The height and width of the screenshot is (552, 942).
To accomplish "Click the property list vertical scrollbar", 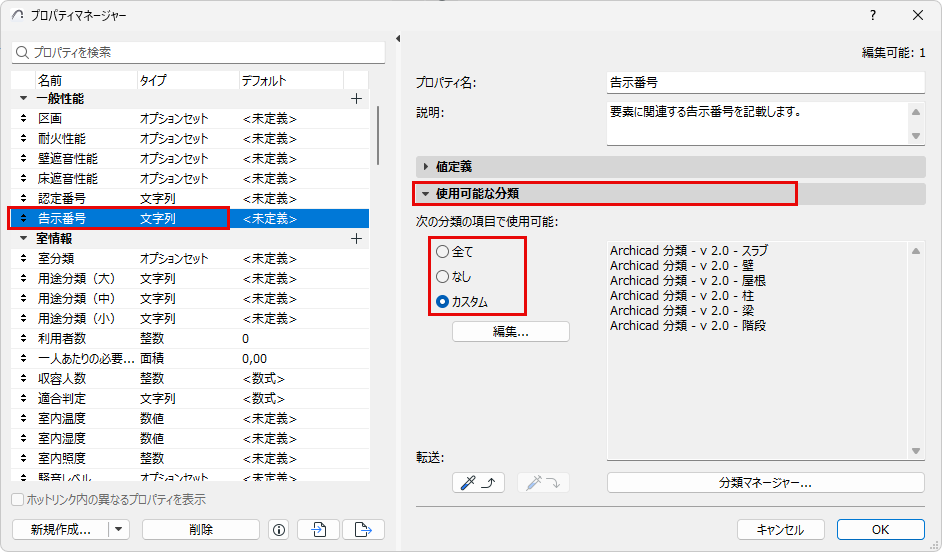I will click(x=378, y=135).
